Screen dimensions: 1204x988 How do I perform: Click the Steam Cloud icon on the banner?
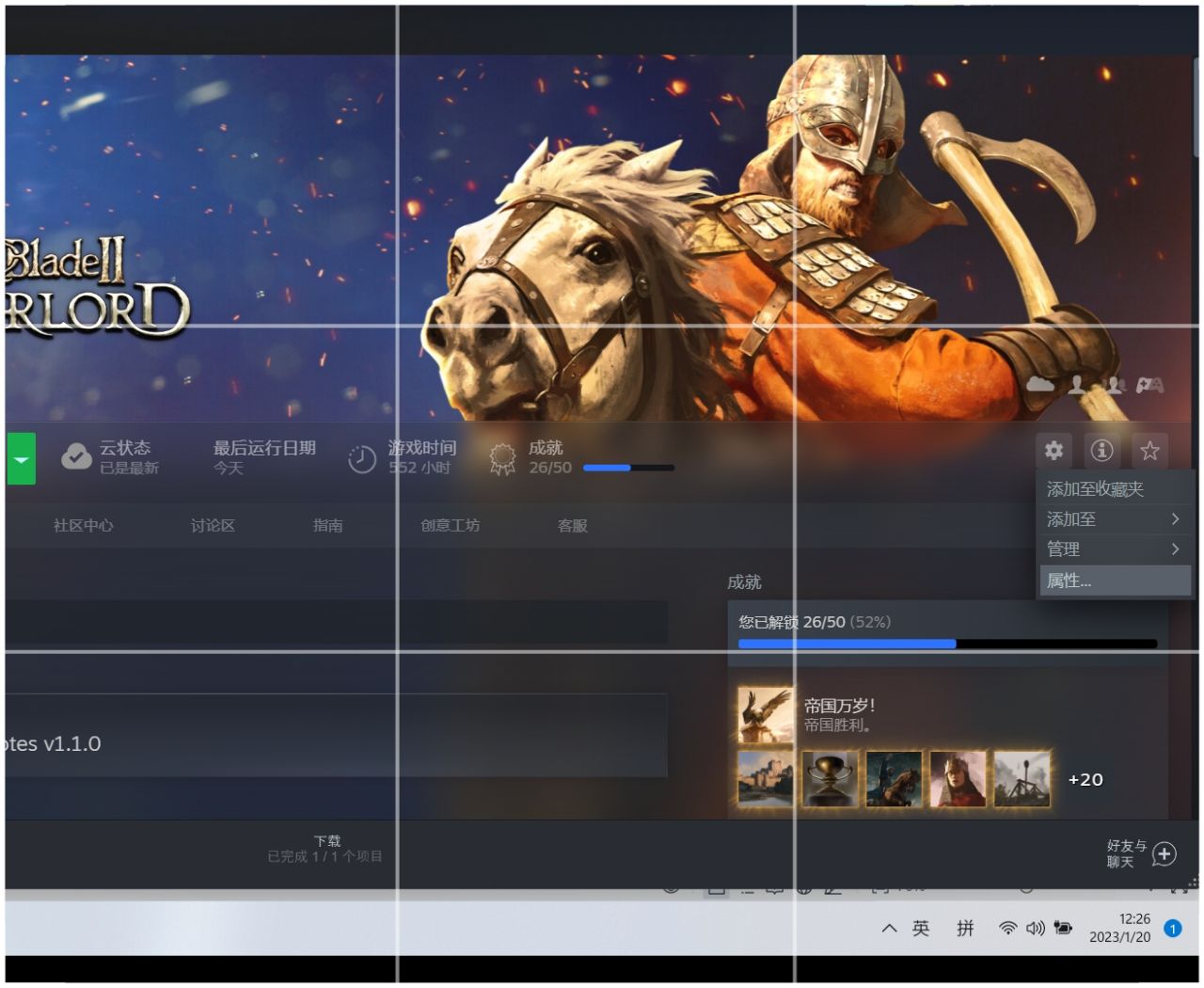[x=1040, y=384]
